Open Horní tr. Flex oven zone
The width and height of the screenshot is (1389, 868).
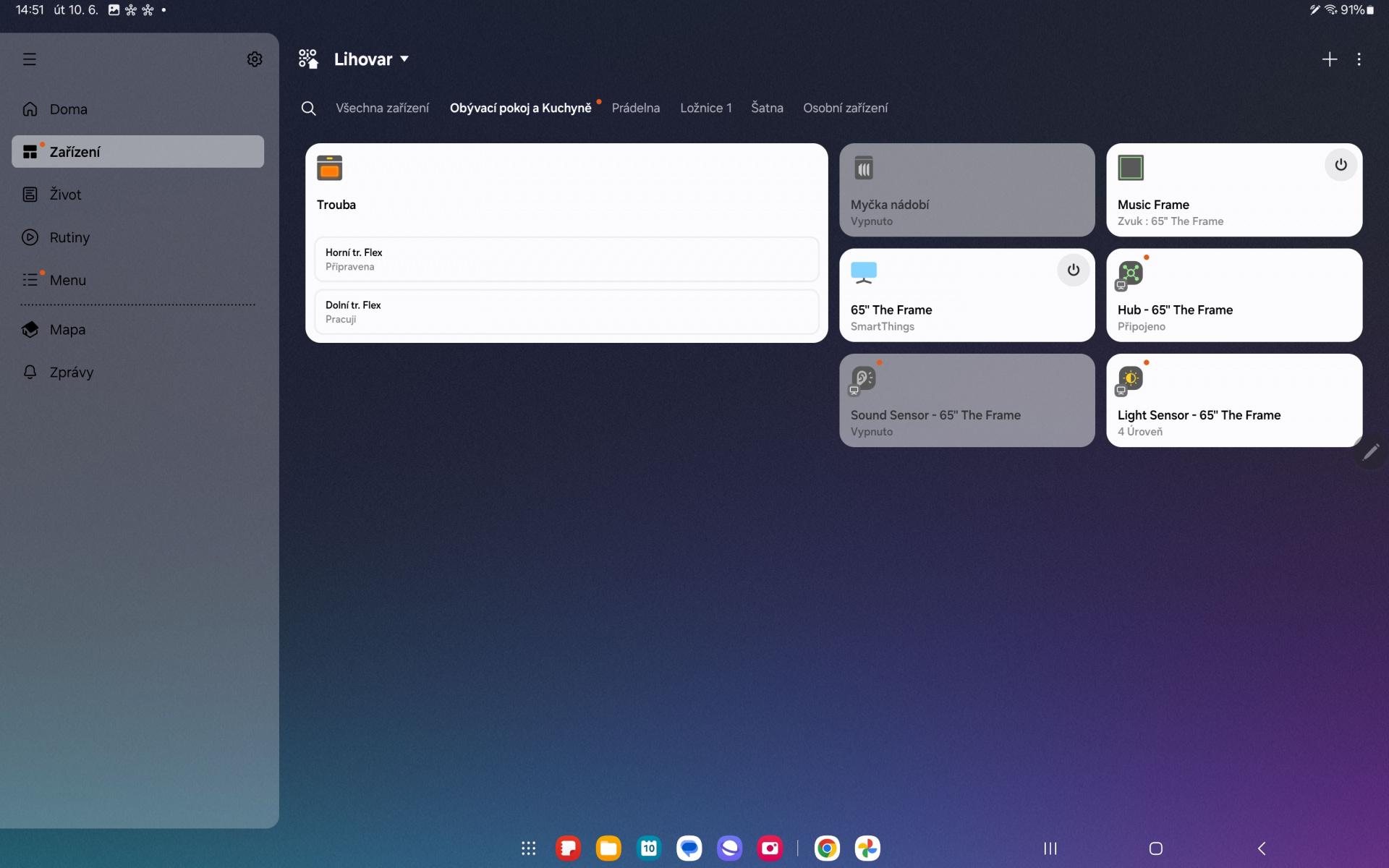(x=566, y=259)
